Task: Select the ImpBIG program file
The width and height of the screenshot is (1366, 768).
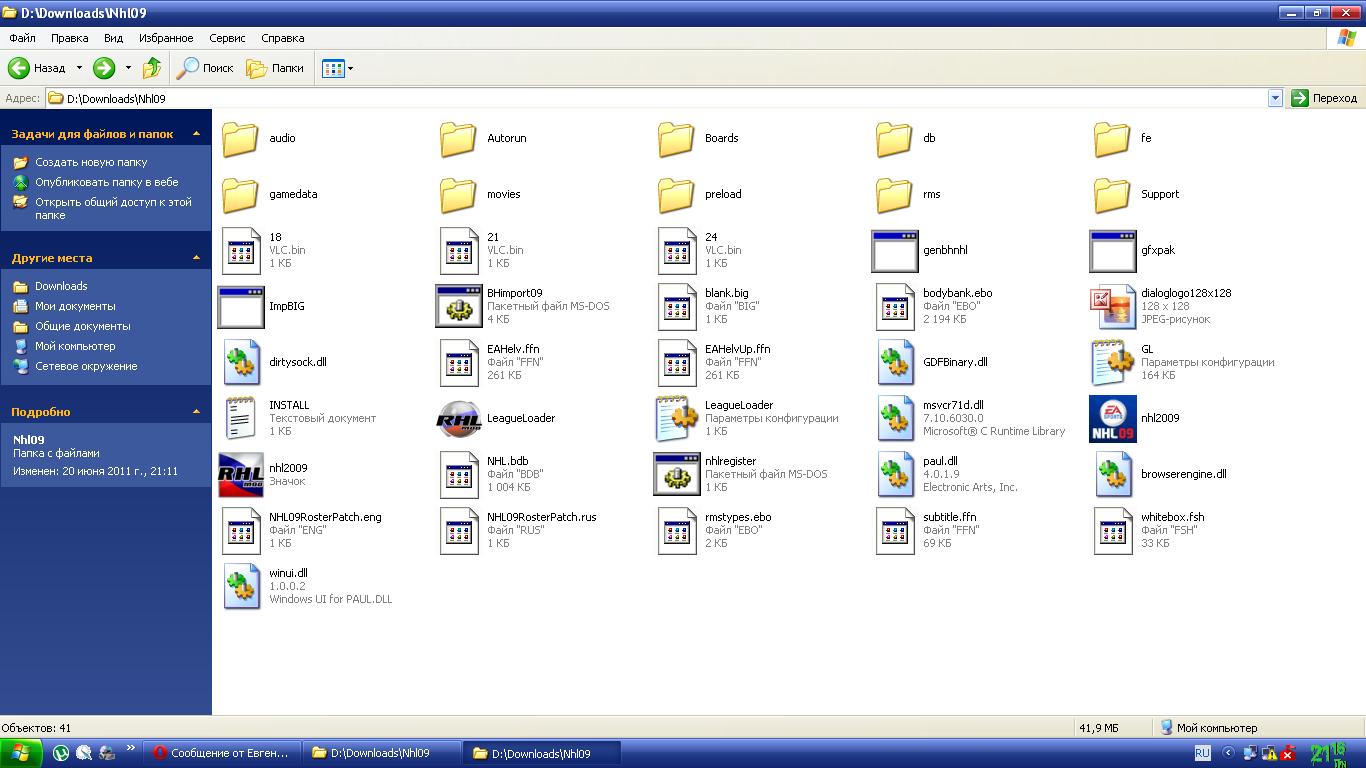Action: click(241, 306)
